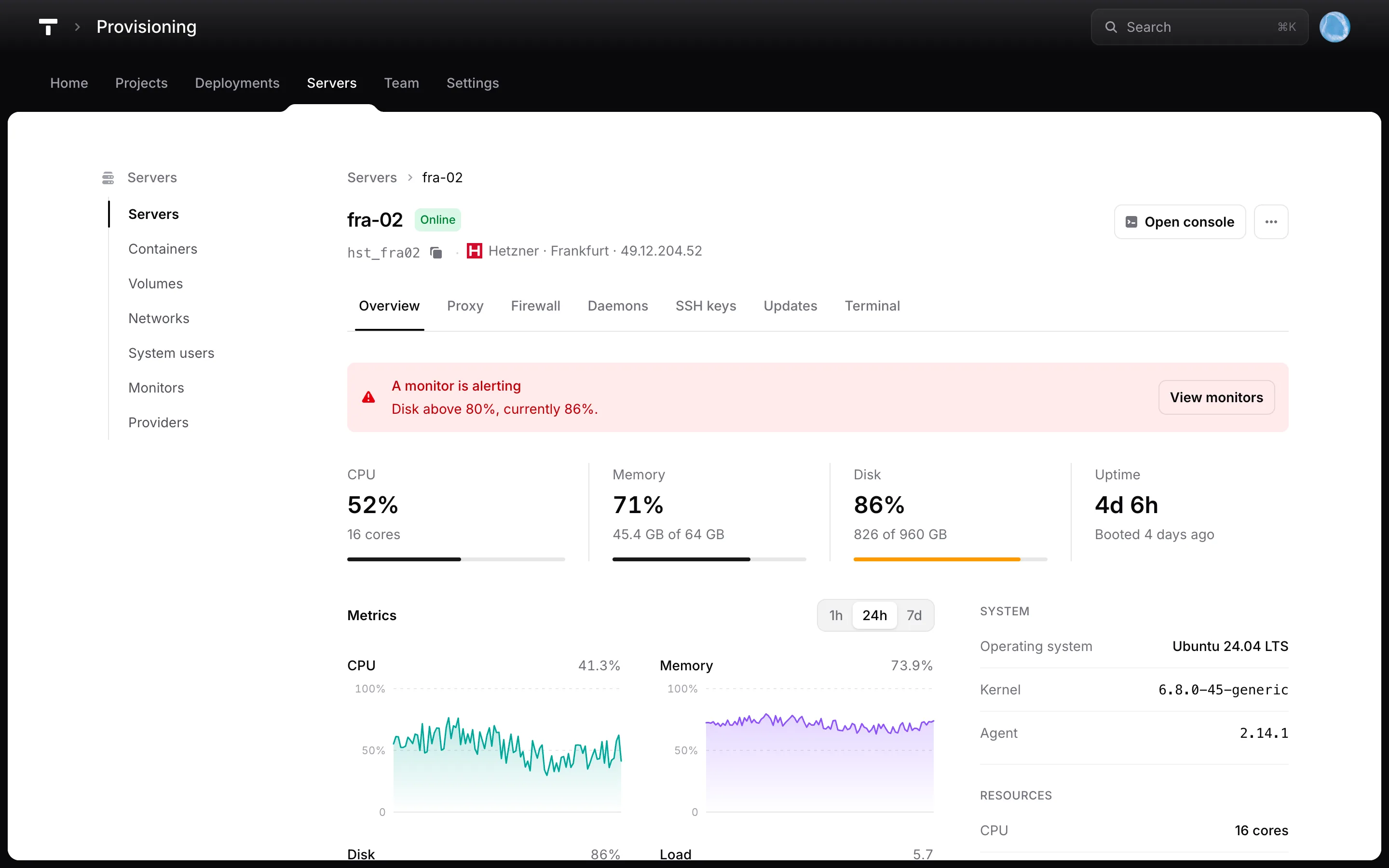
Task: Click the CPU metrics line chart
Action: coord(507,750)
